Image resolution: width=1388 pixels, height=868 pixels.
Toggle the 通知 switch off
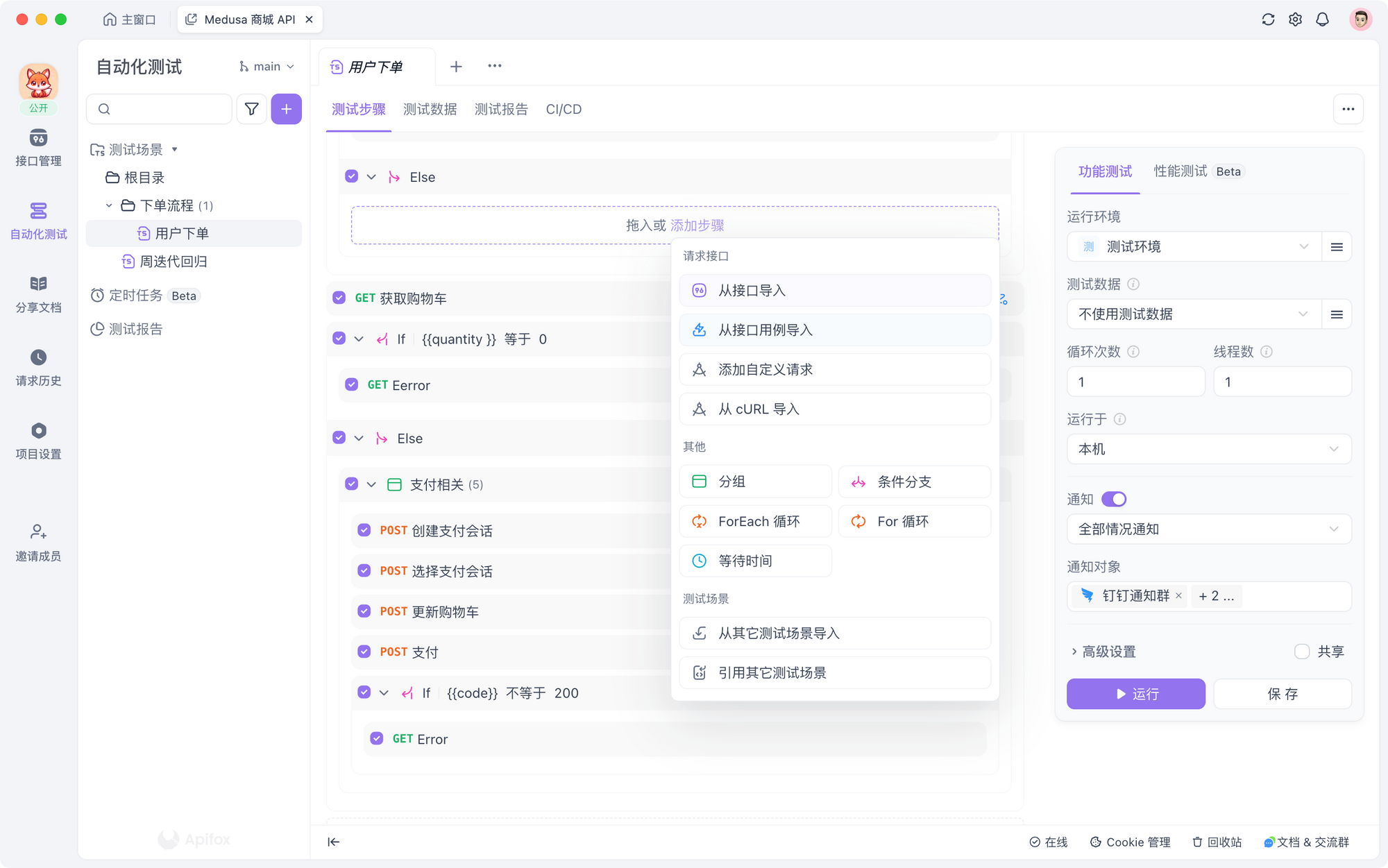point(1115,499)
